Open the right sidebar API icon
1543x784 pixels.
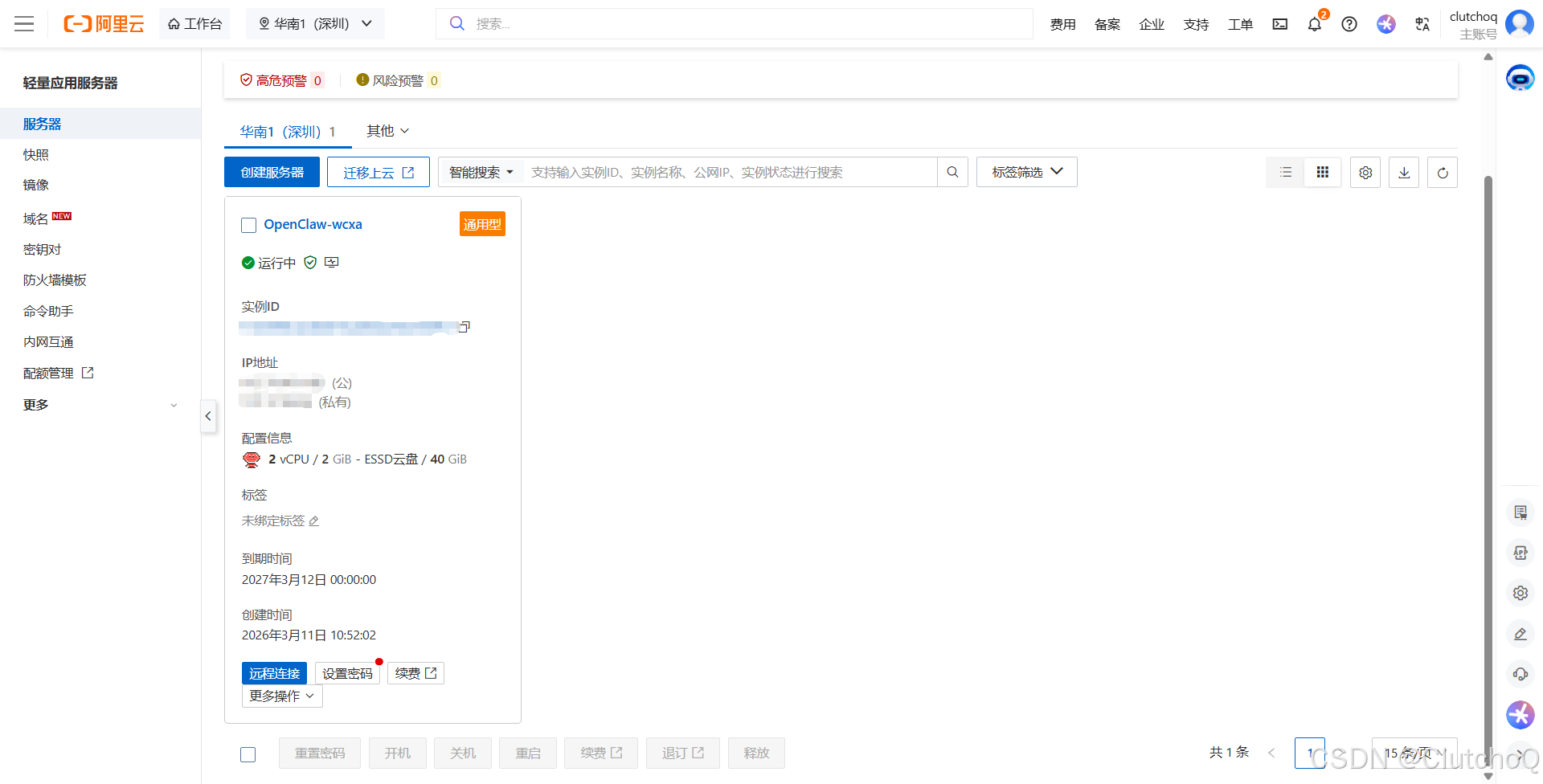[1520, 553]
